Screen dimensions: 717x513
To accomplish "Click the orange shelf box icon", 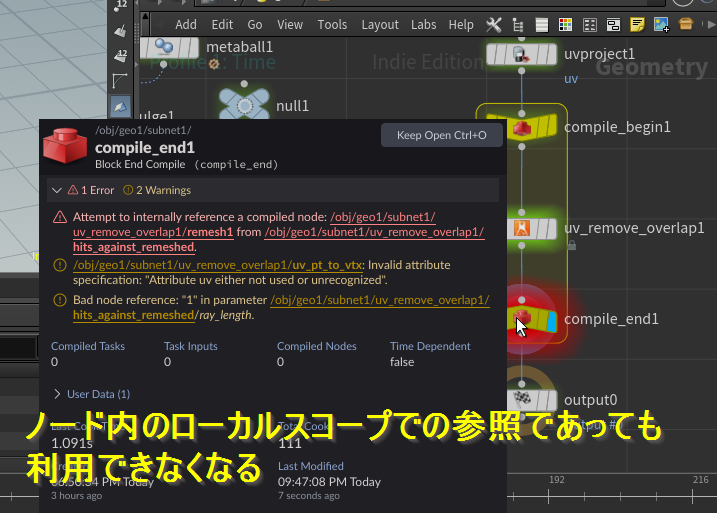I will pos(685,24).
